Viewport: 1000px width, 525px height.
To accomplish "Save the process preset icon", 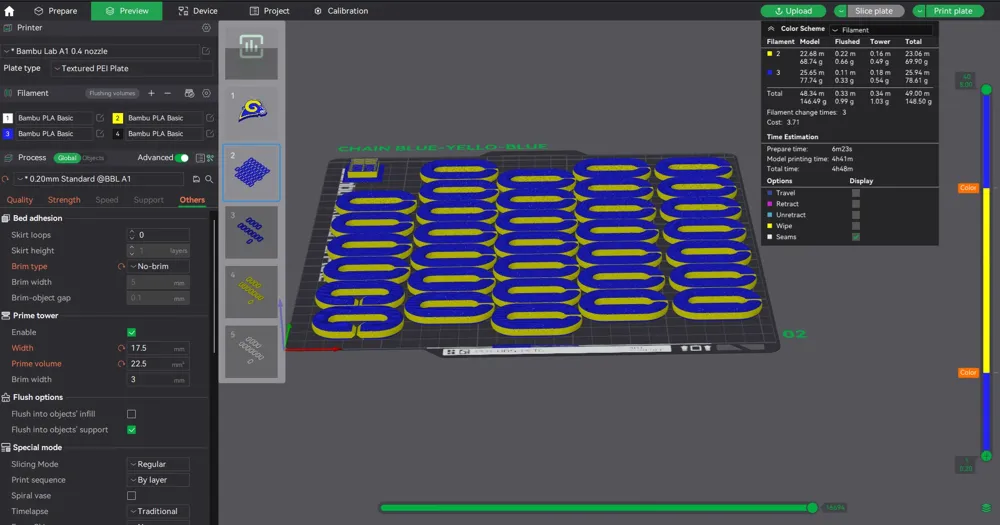I will coord(195,179).
